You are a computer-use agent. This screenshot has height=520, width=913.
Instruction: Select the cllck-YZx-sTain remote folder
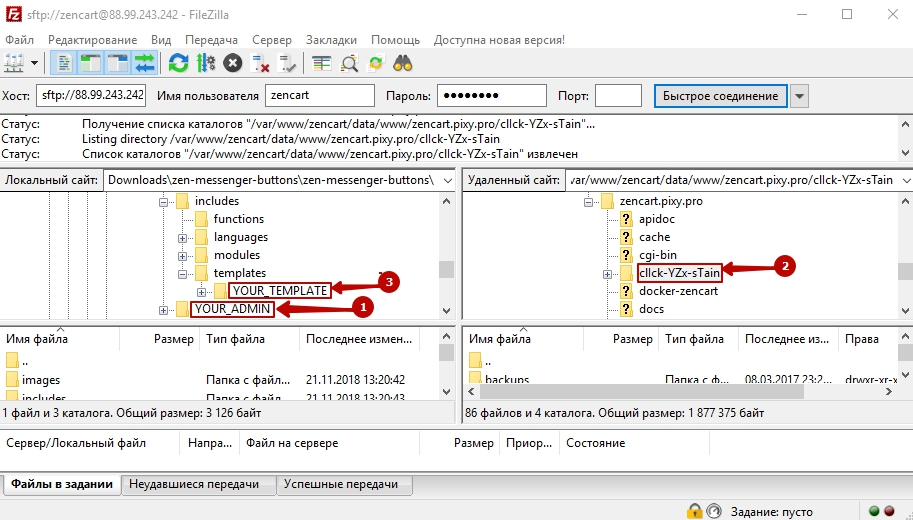click(x=680, y=273)
